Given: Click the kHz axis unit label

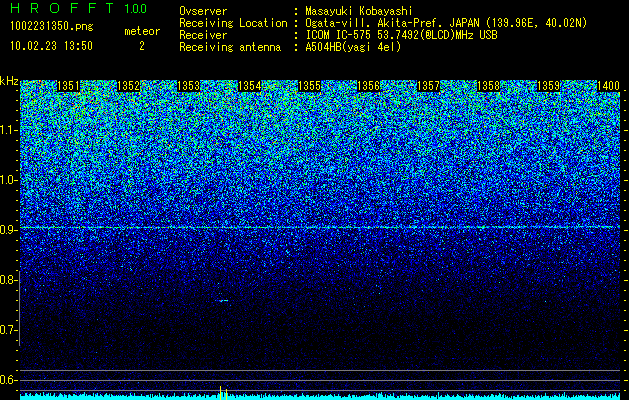Looking at the screenshot, I should [9, 81].
